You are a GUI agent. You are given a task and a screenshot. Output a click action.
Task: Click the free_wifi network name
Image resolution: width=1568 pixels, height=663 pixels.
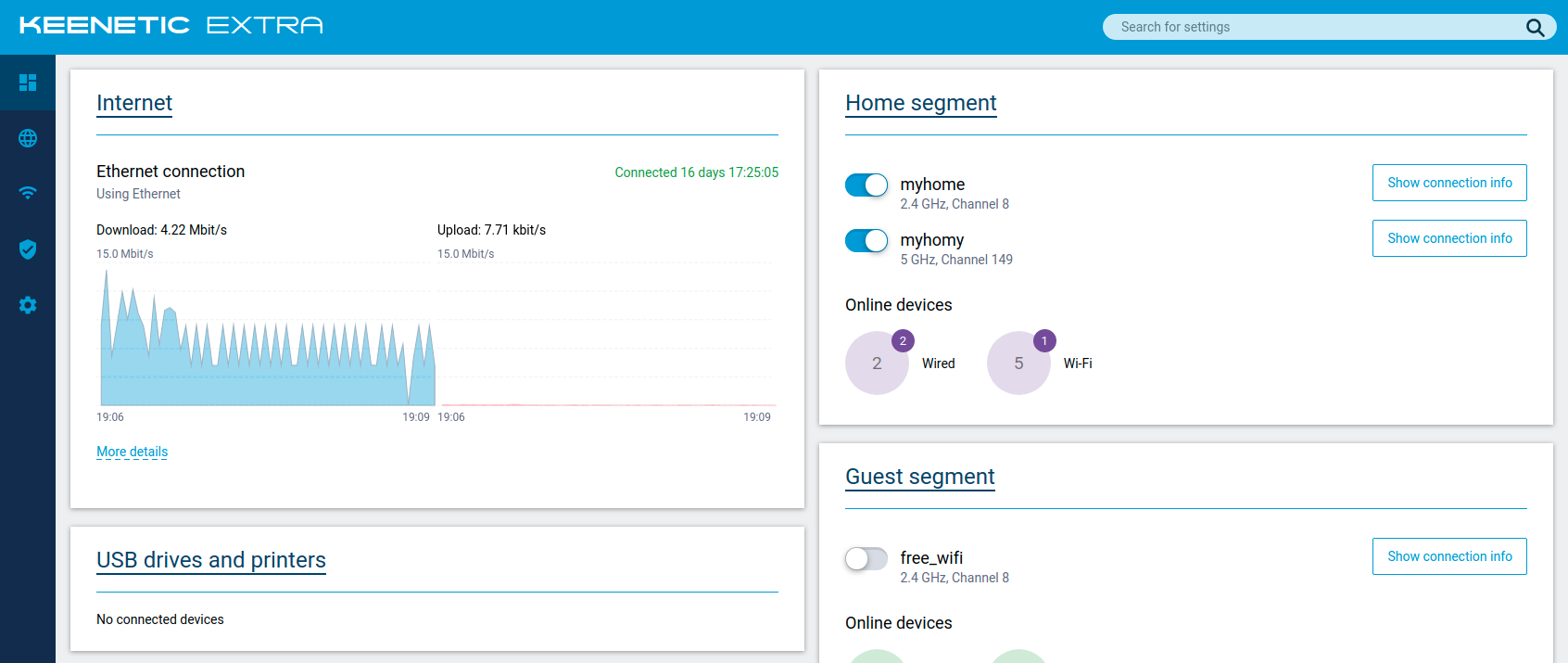[x=931, y=558]
